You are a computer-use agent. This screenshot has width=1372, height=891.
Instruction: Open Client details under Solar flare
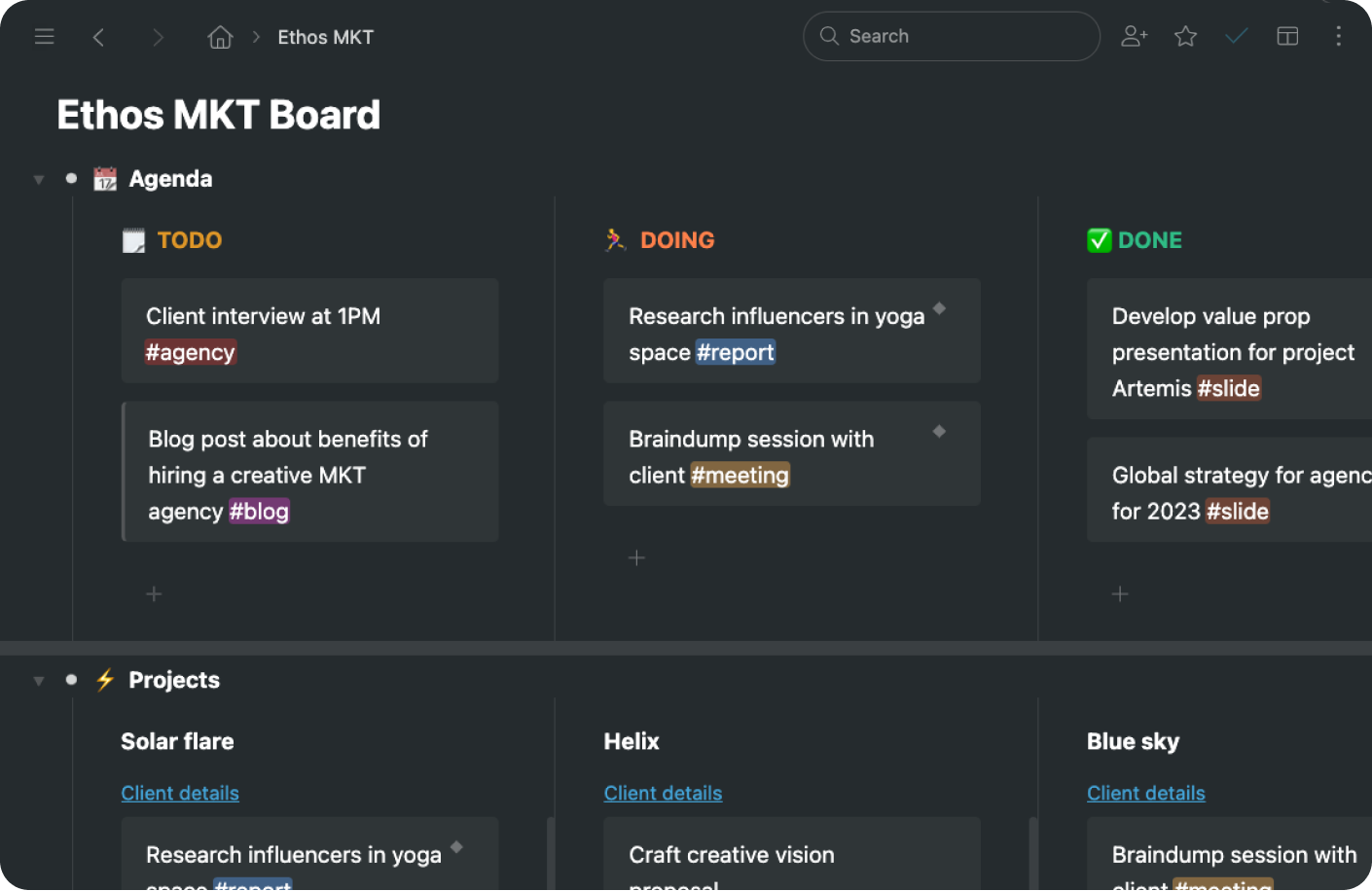(x=179, y=793)
